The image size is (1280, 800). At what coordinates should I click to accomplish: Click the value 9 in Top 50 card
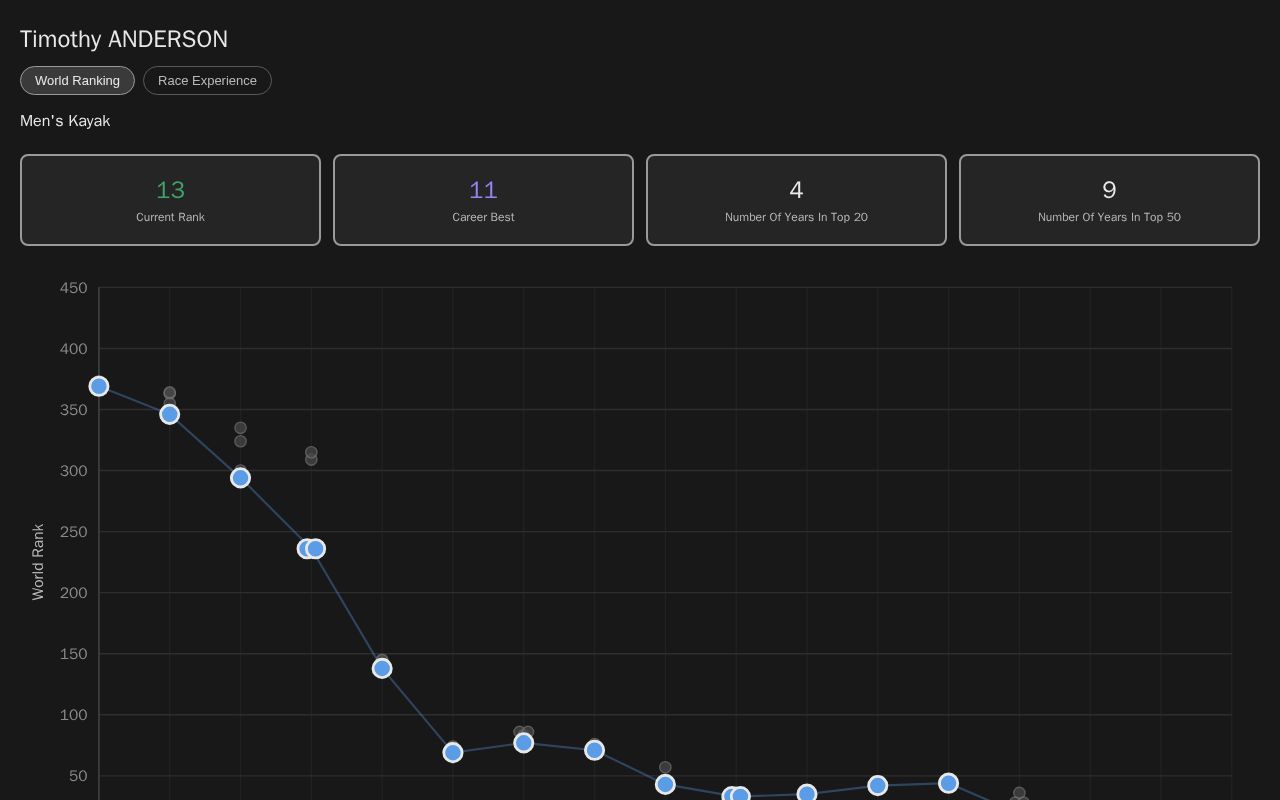point(1109,190)
